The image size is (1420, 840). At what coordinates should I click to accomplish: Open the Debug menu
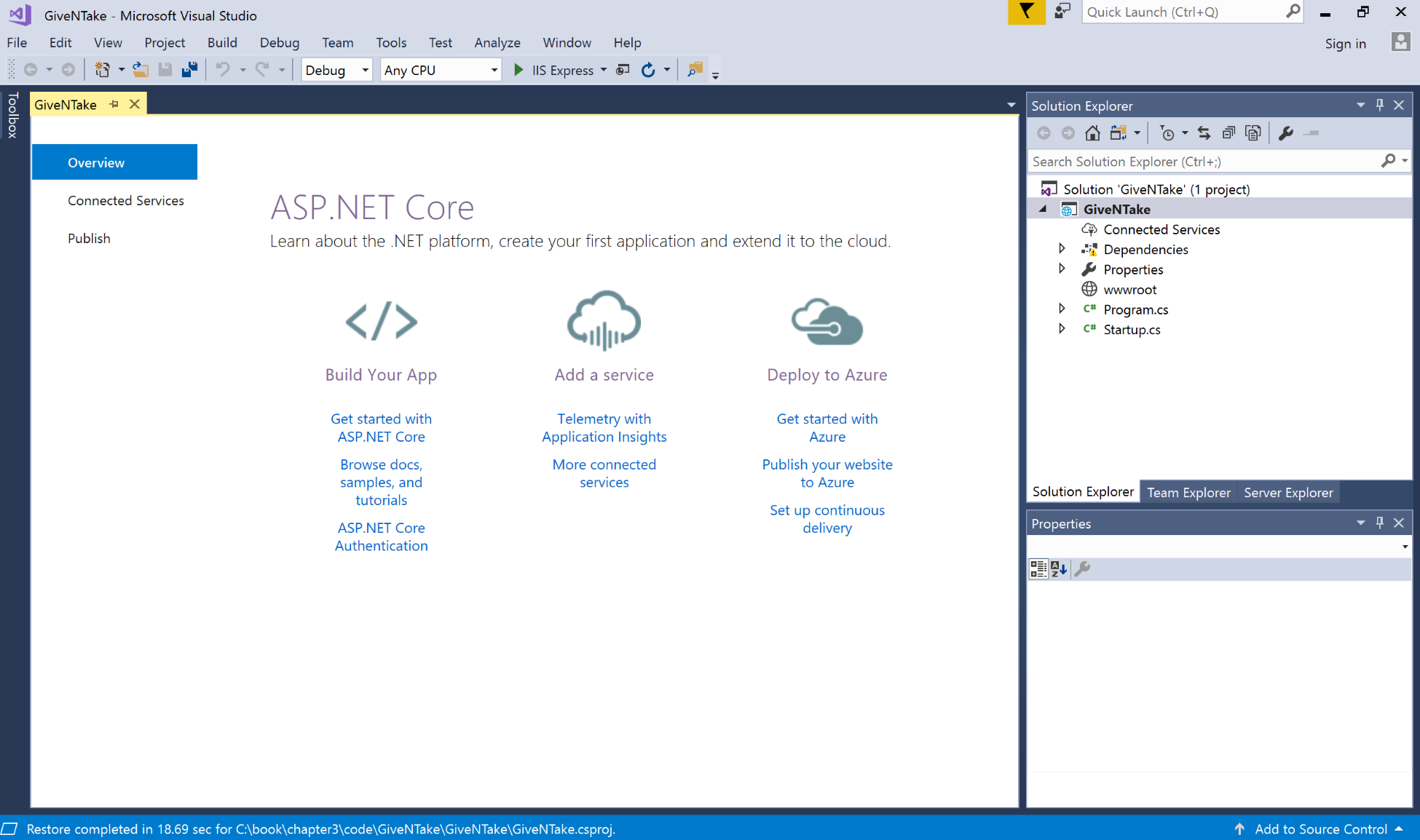click(280, 42)
